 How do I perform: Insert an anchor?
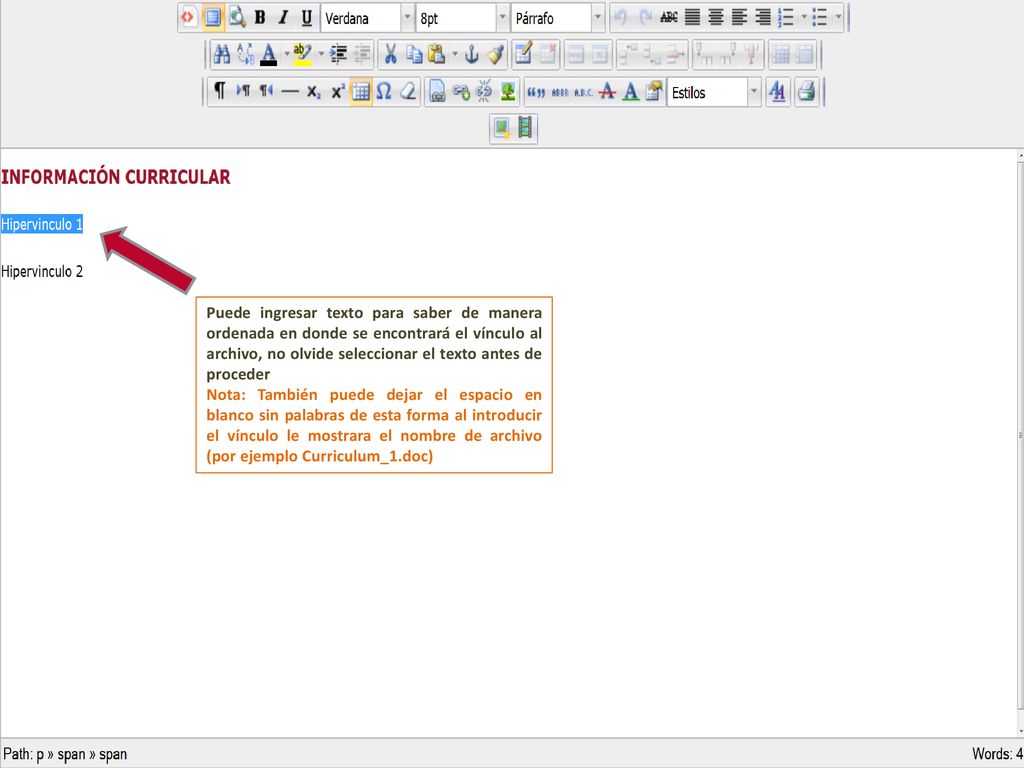[x=472, y=54]
